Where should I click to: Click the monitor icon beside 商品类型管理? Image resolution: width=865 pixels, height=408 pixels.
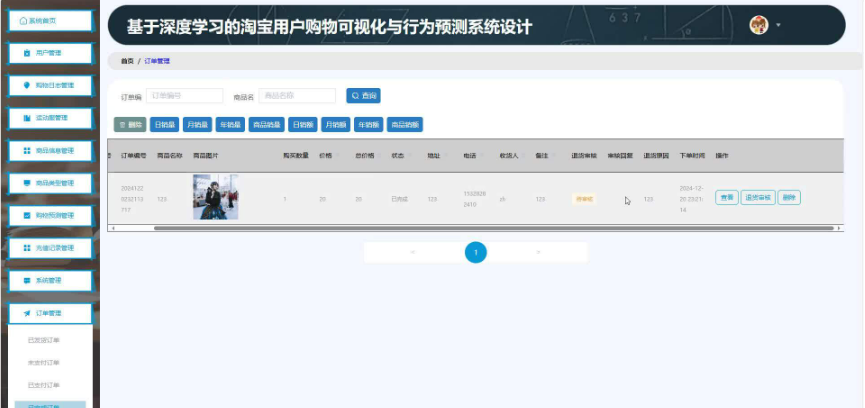[x=26, y=183]
